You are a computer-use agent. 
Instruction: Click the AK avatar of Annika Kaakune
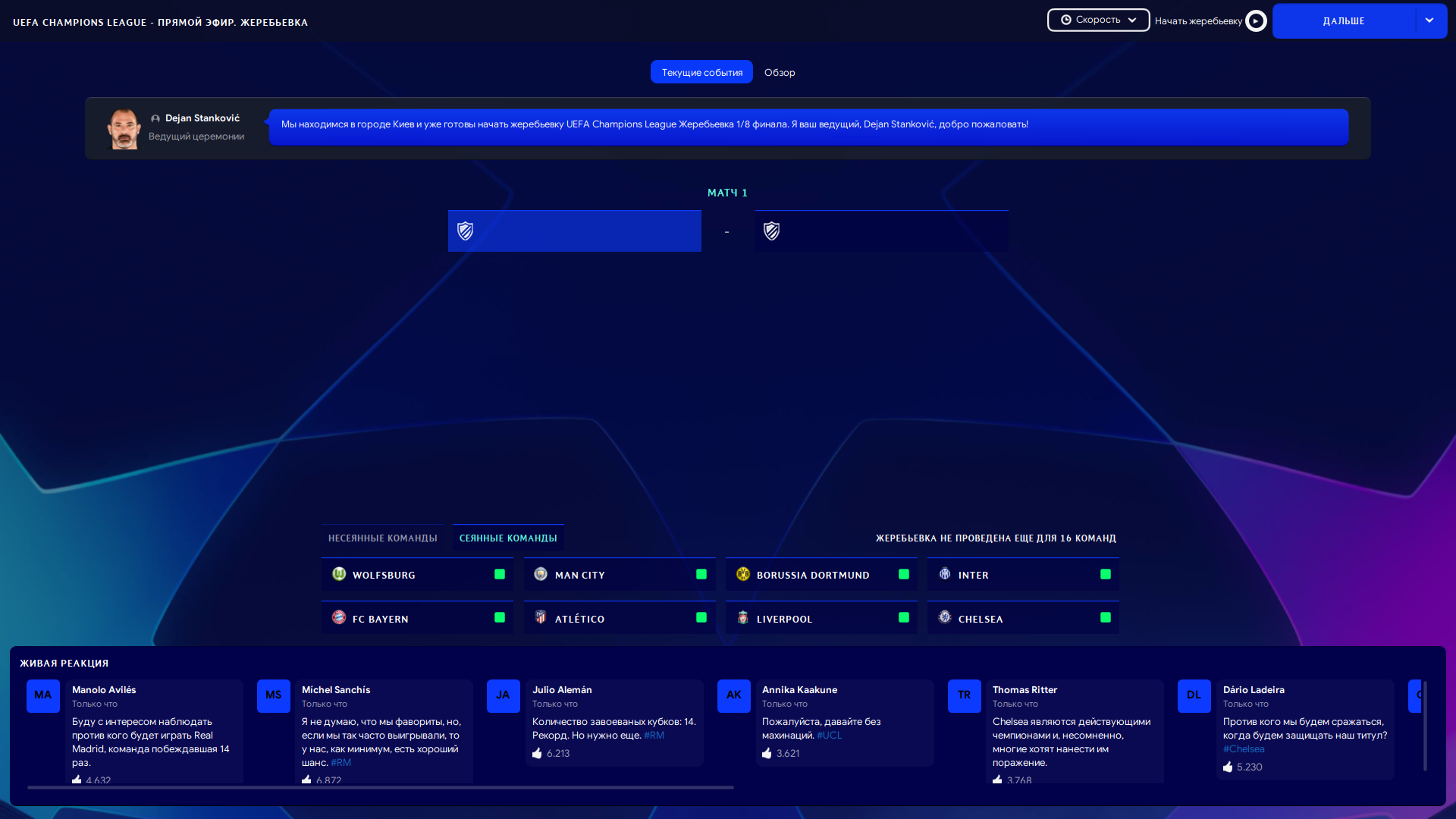734,695
